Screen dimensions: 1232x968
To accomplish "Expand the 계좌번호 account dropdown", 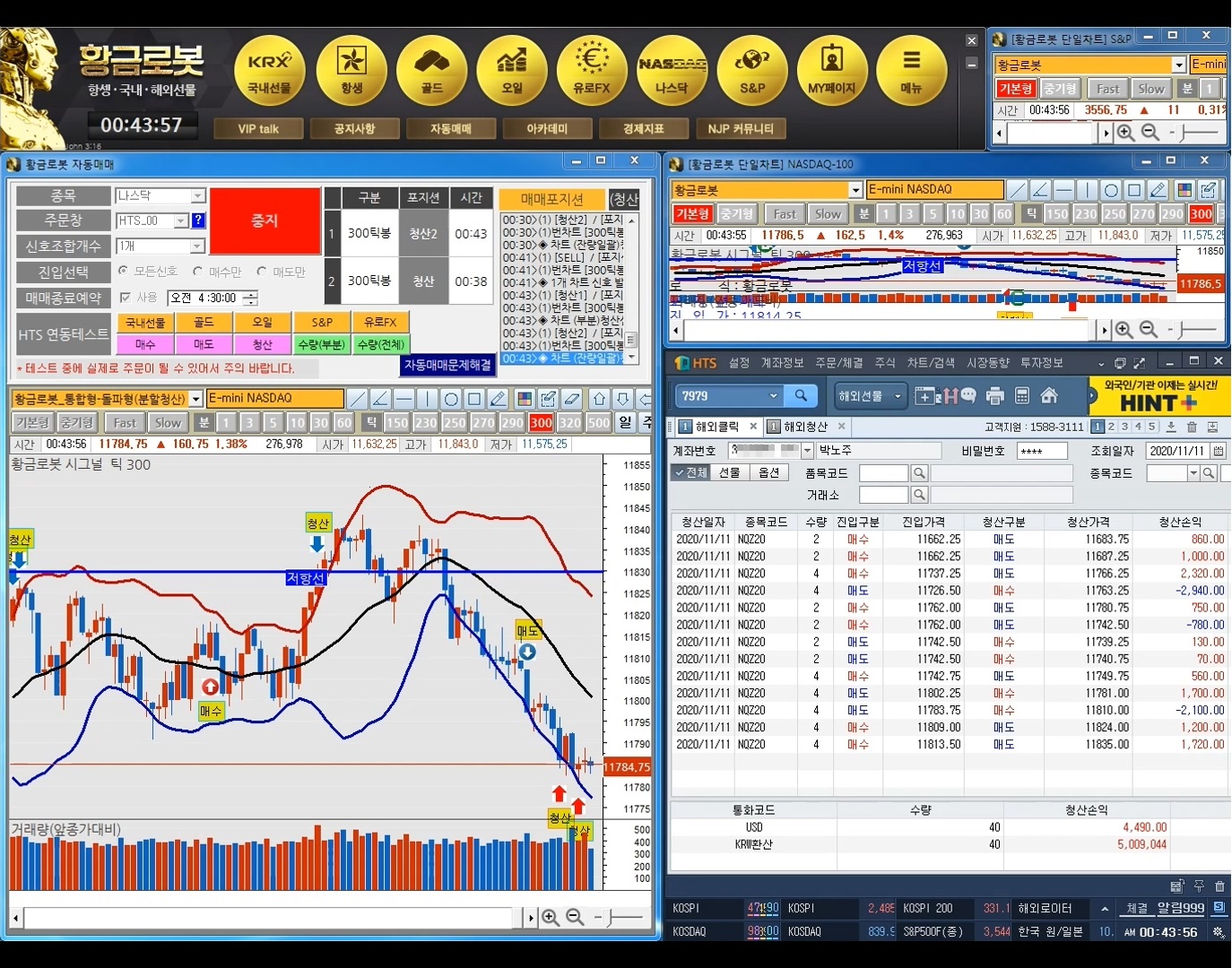I will point(807,451).
